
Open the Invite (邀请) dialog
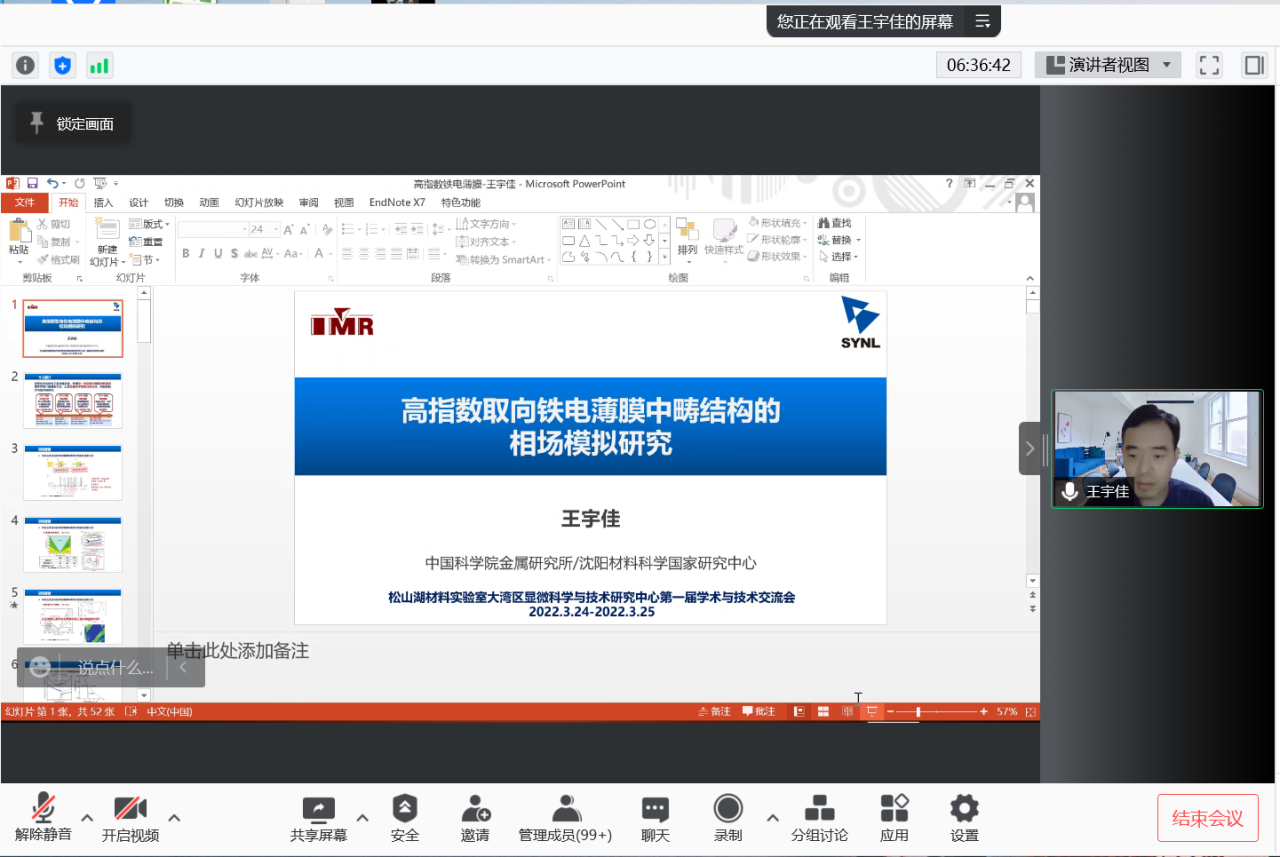pos(476,818)
